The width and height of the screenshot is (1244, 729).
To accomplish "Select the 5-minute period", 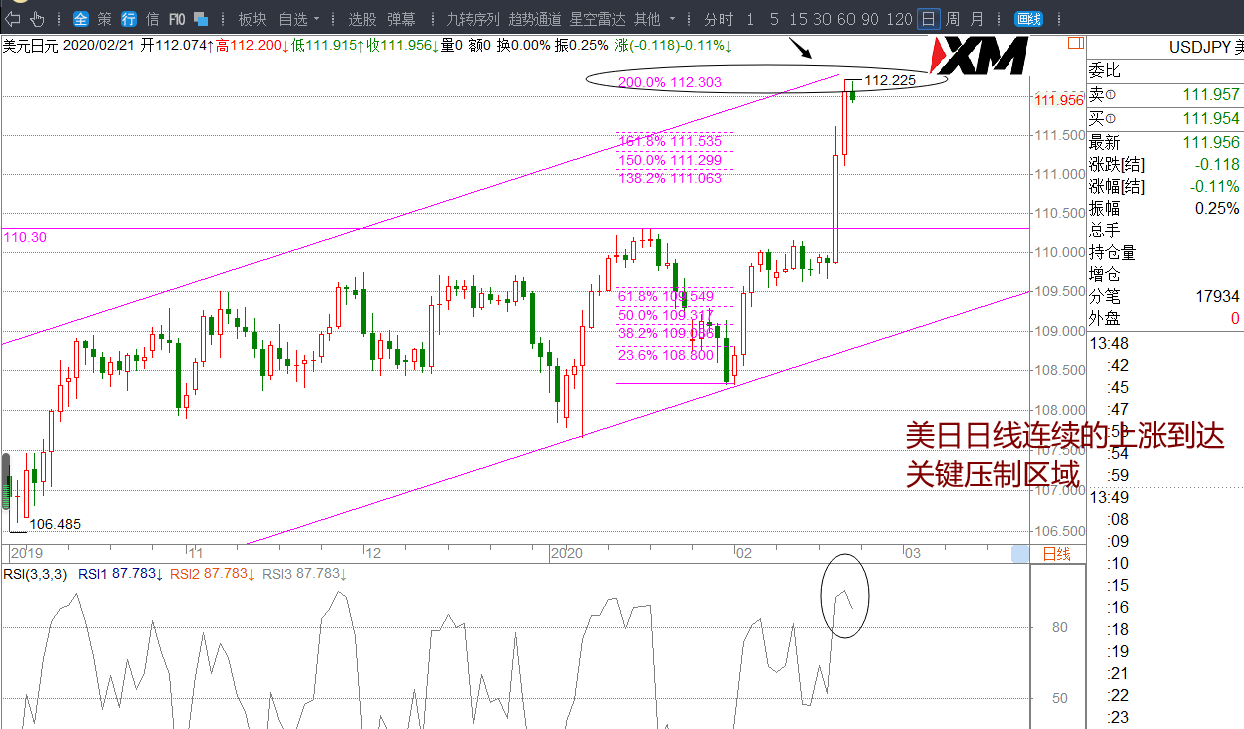I will 774,18.
